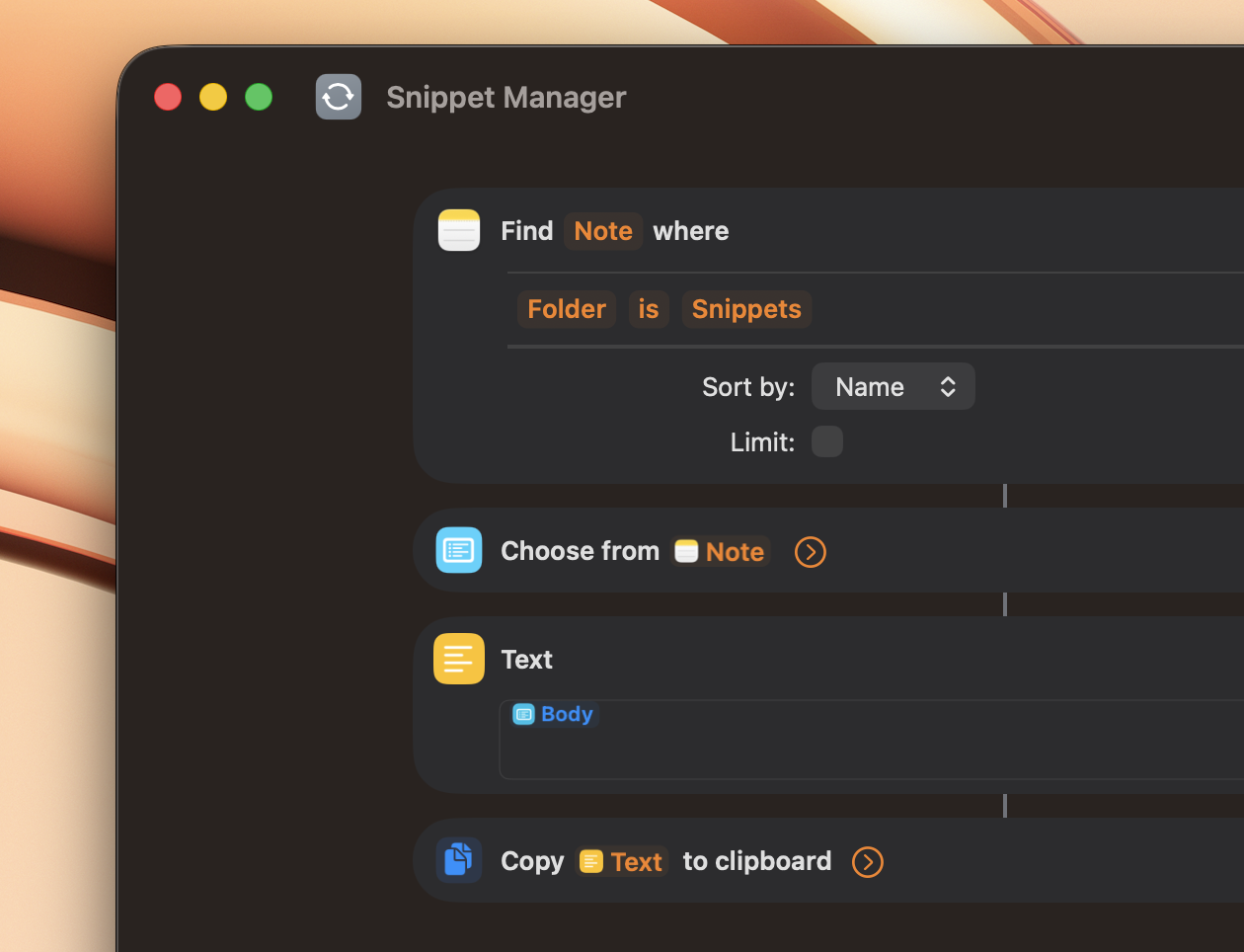
Task: Click the Copy to clipboard action icon
Action: 459,860
